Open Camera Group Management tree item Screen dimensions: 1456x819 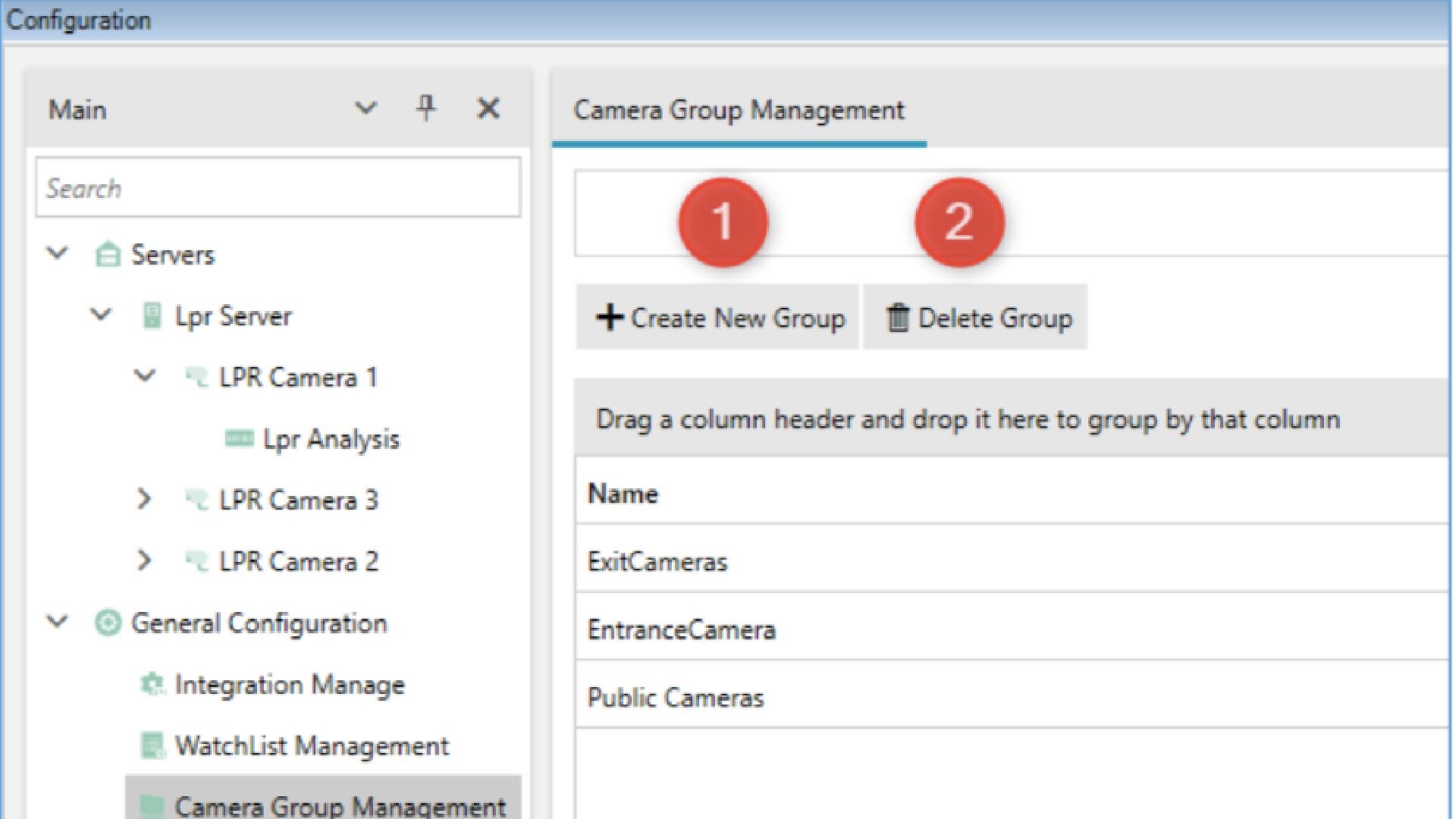tap(340, 805)
